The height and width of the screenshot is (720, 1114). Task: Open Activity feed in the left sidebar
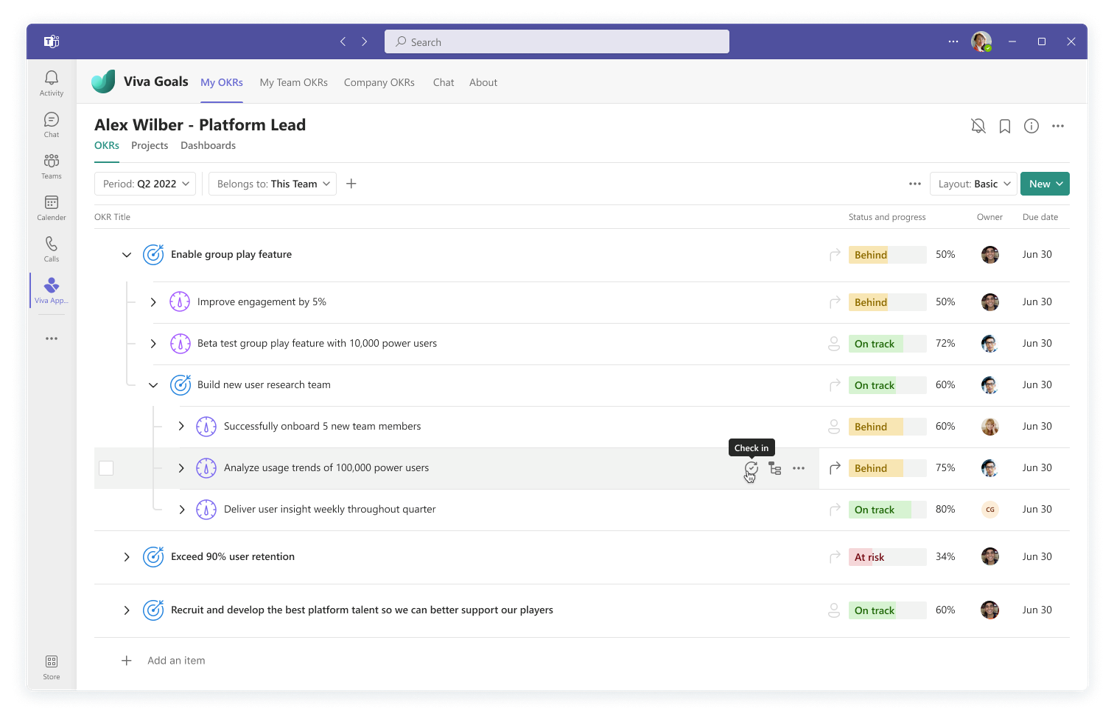click(x=51, y=83)
